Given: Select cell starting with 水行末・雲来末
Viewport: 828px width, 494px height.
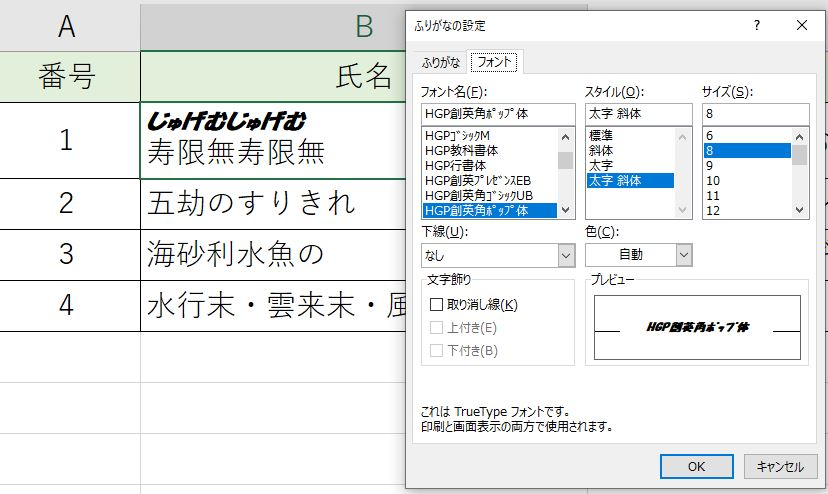Looking at the screenshot, I should [x=272, y=306].
